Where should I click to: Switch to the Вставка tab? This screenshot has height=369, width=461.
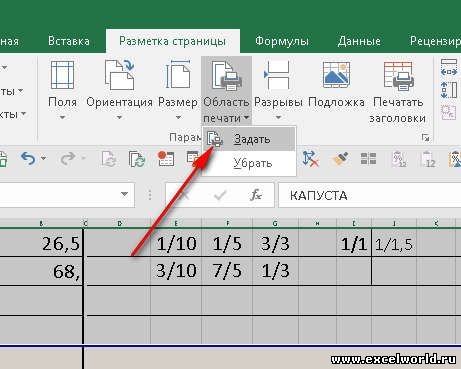coord(69,41)
